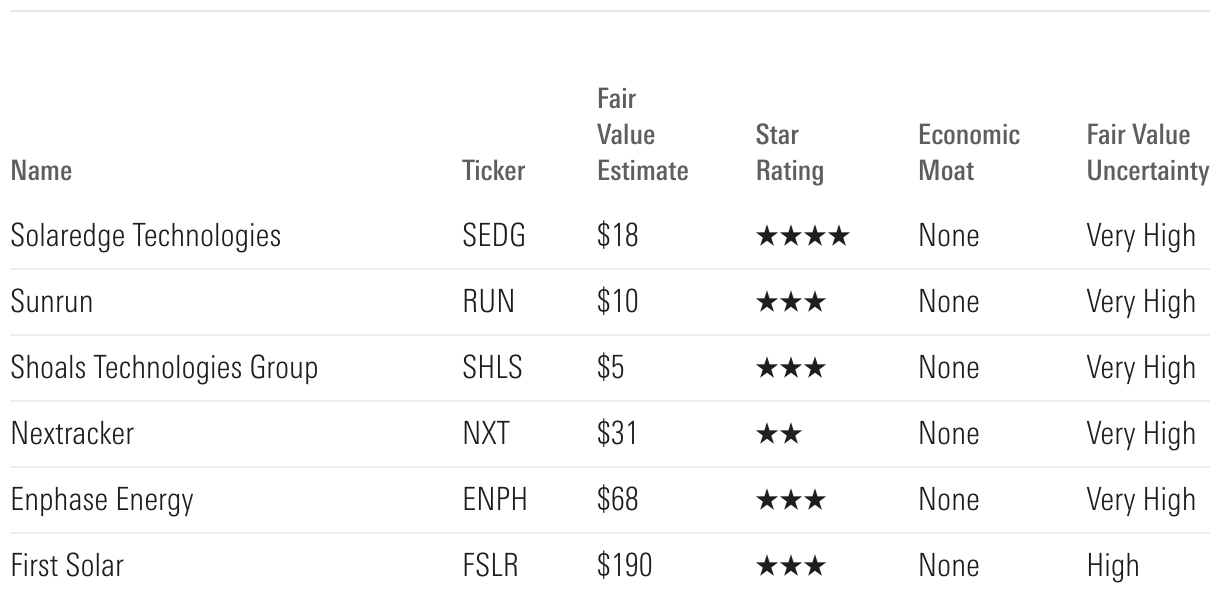Click Solaredge Technologies' four-star rating
This screenshot has height=608, width=1220.
pos(803,237)
